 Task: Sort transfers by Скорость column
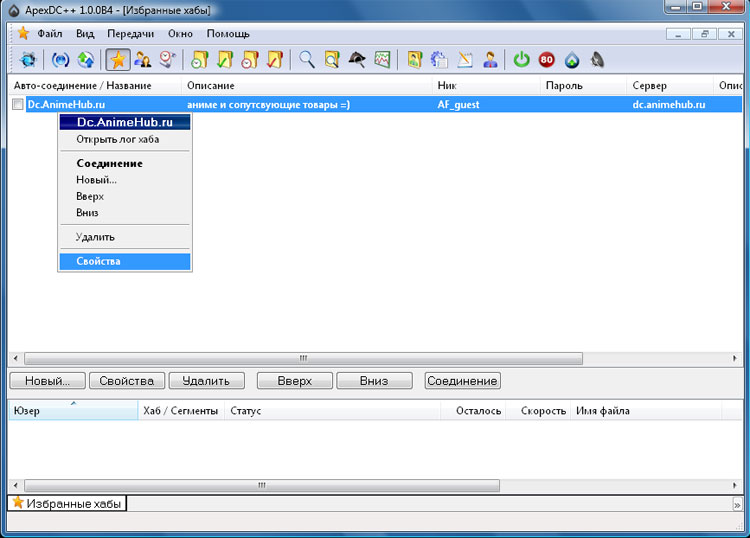(539, 411)
